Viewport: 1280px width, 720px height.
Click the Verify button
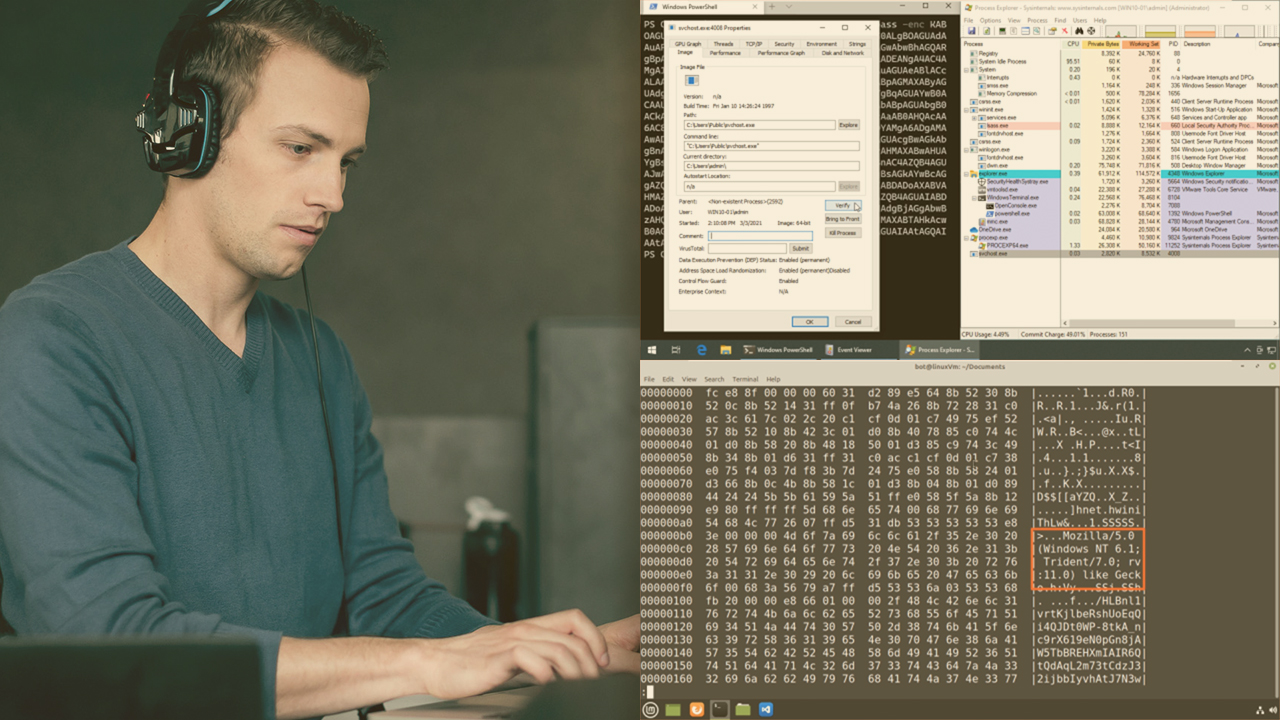[x=843, y=205]
